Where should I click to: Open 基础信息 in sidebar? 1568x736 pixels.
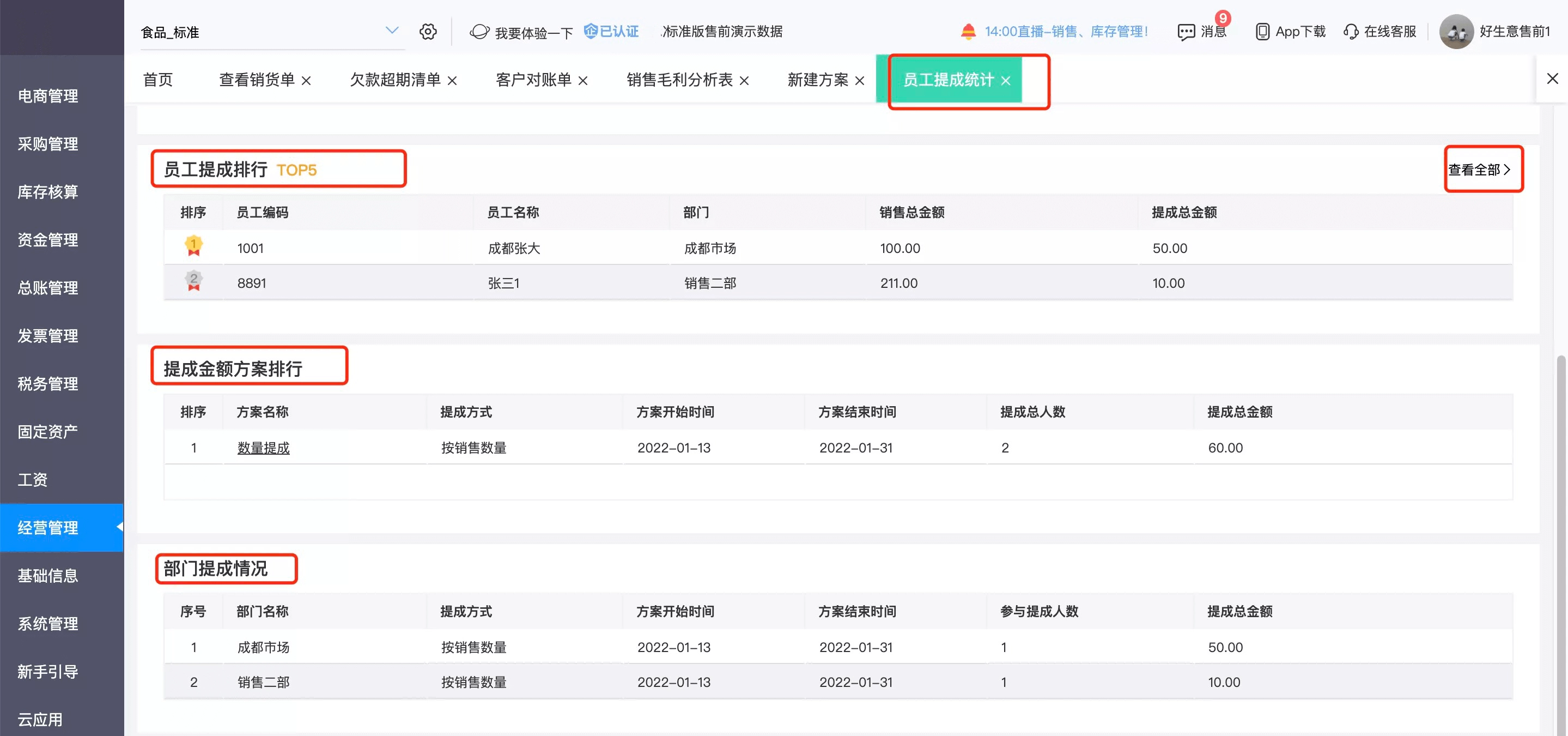pyautogui.click(x=48, y=576)
